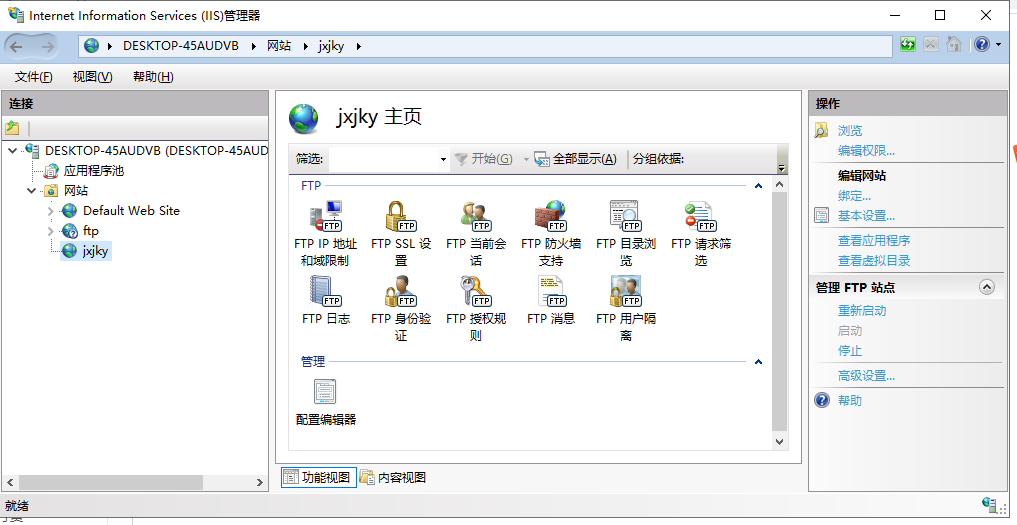The image size is (1017, 525).
Task: Click the address bar path field
Action: (486, 46)
